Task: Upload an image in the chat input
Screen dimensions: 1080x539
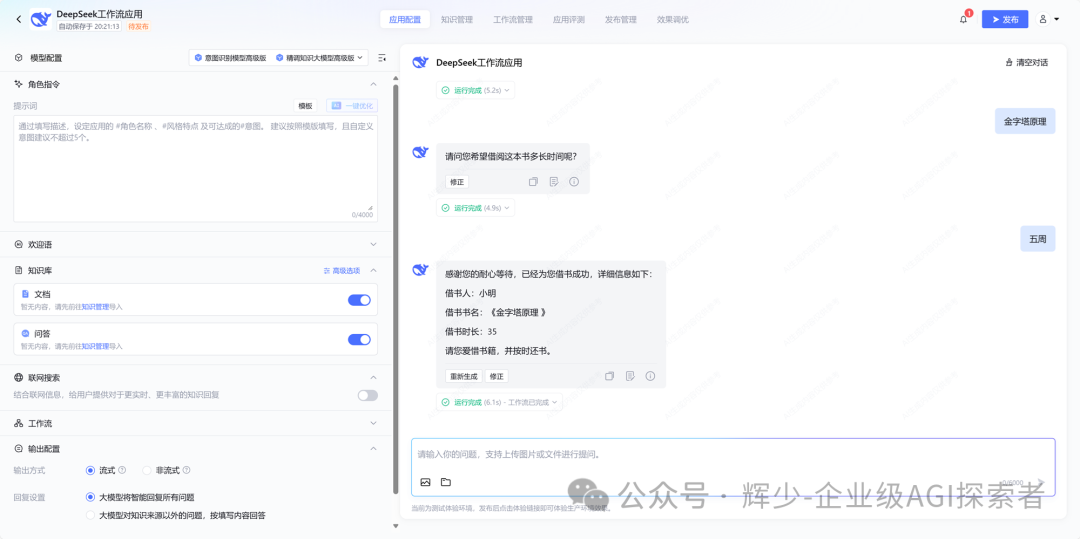Action: [x=425, y=482]
